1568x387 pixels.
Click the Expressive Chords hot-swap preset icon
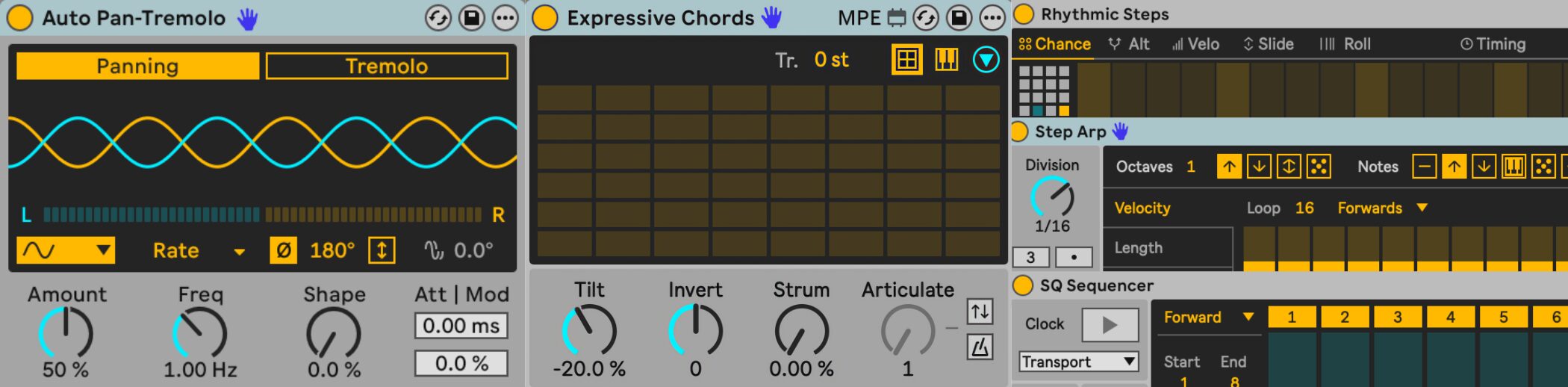pyautogui.click(x=926, y=17)
